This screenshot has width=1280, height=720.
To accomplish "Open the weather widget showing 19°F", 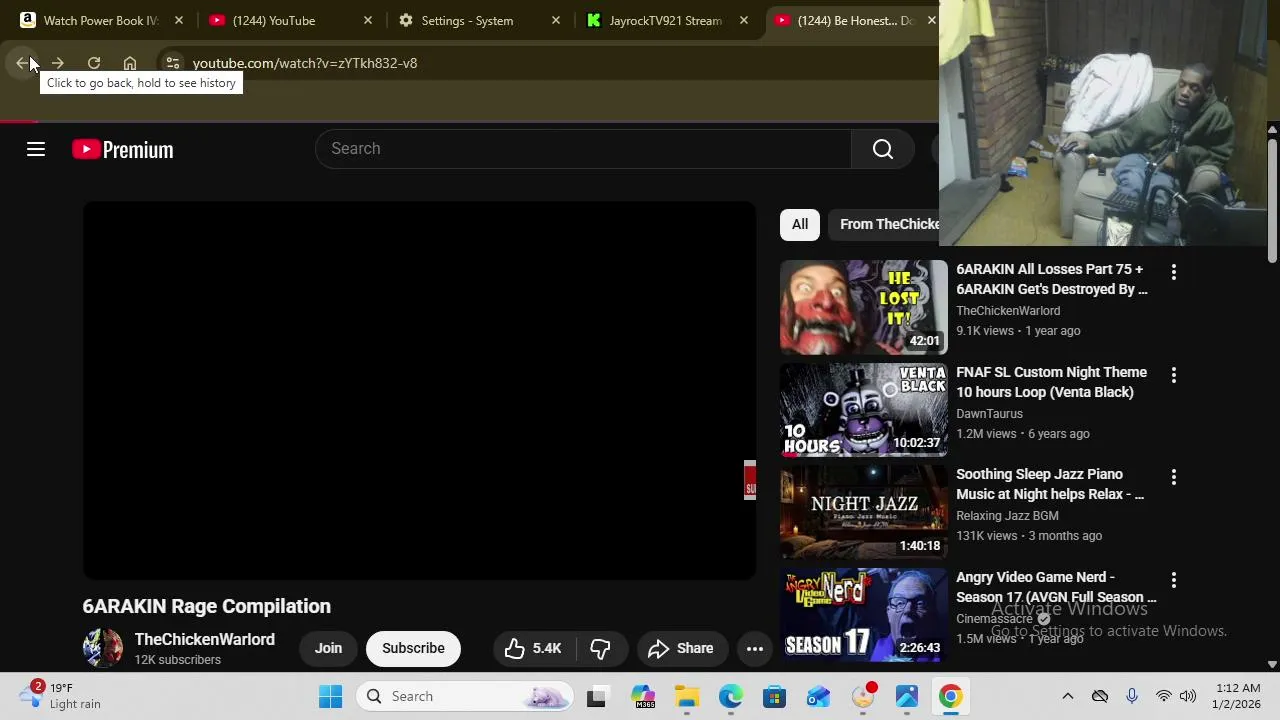I will (x=60, y=696).
